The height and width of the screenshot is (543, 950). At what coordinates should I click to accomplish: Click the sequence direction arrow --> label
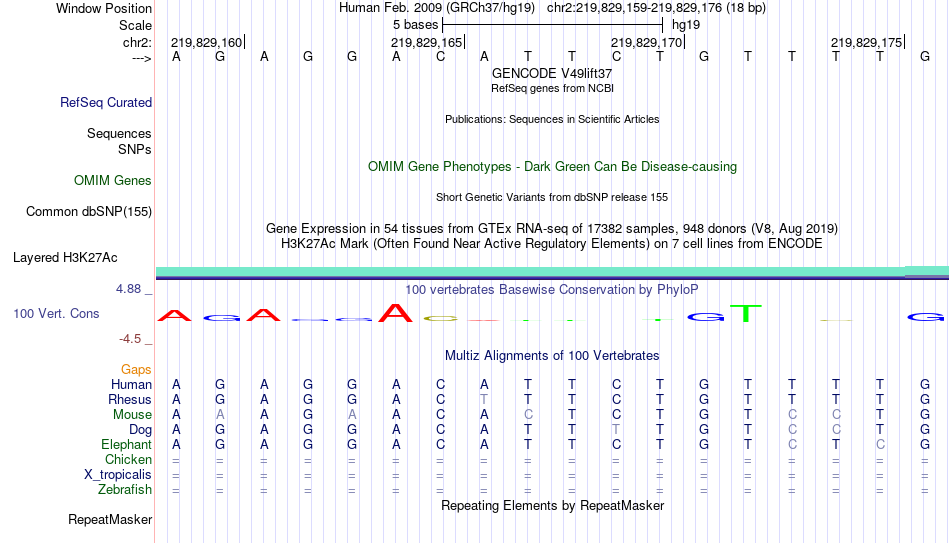pos(142,58)
